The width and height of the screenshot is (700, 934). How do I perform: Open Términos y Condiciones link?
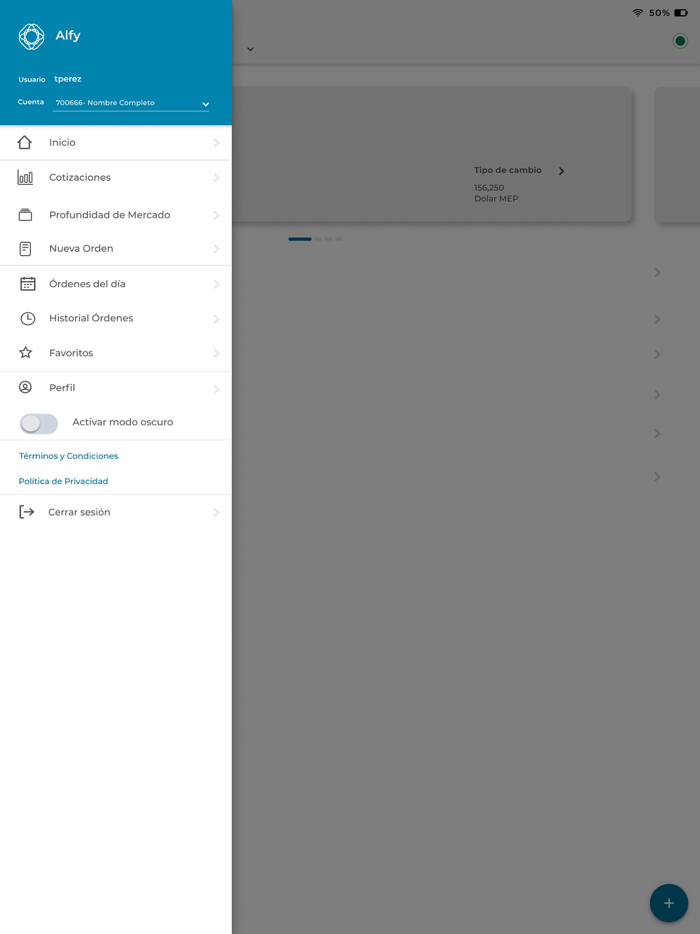pos(69,456)
